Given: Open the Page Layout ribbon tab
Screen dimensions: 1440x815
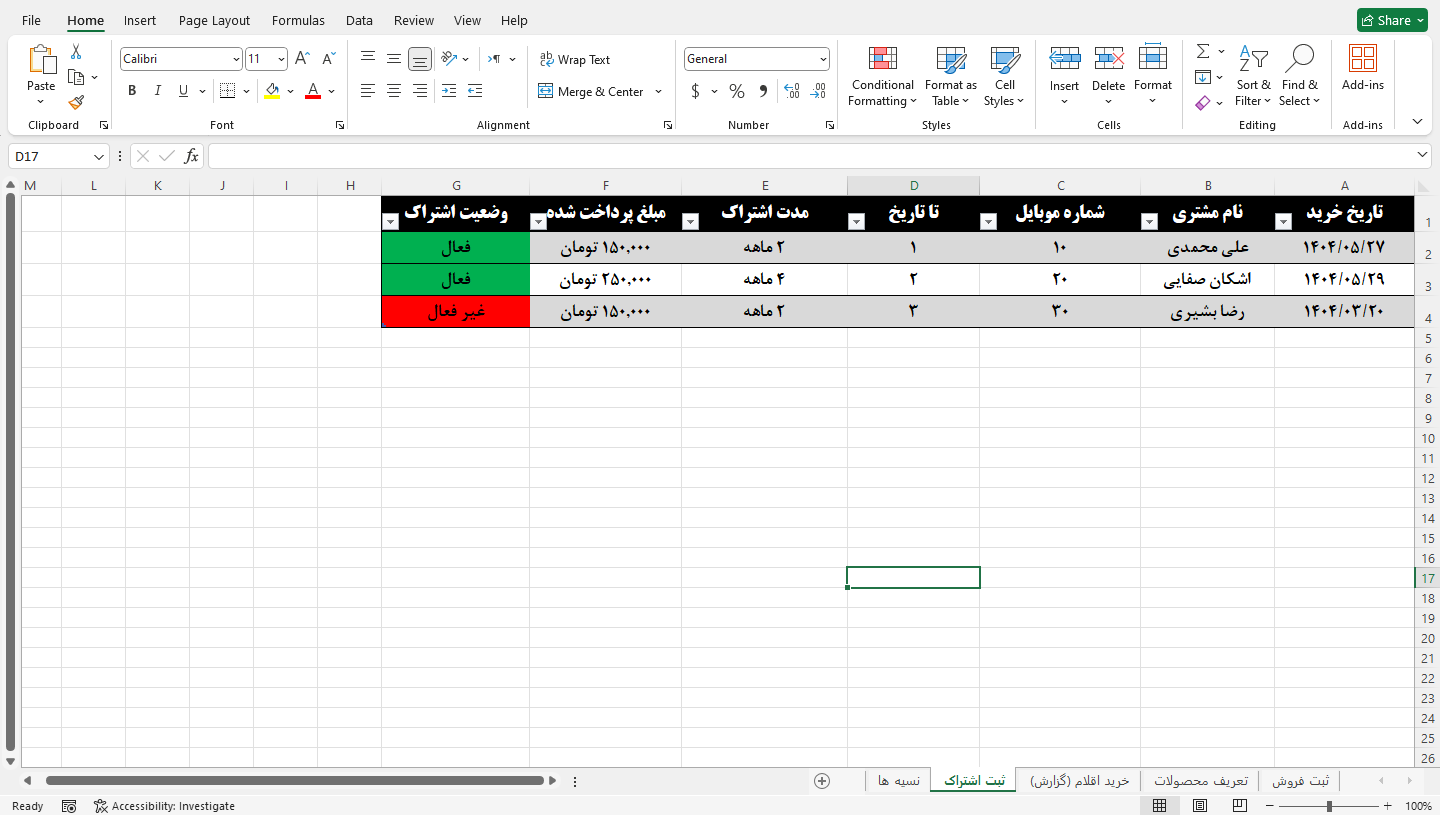Looking at the screenshot, I should [x=214, y=20].
